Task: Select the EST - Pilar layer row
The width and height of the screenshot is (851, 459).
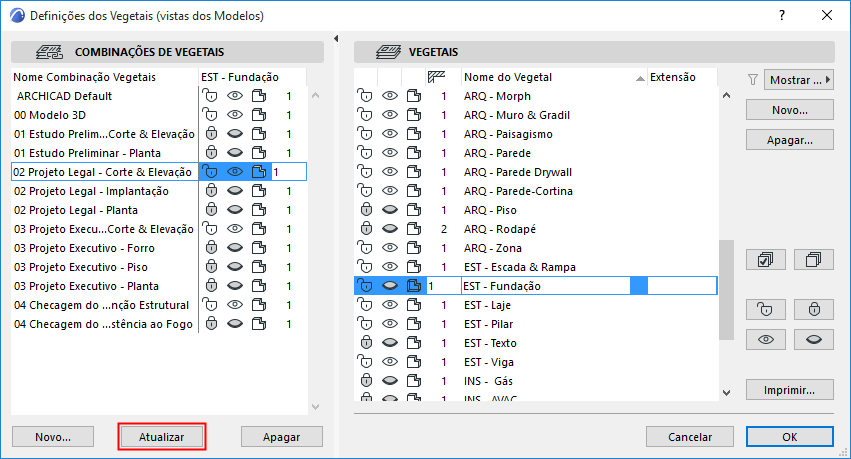Action: (x=501, y=324)
